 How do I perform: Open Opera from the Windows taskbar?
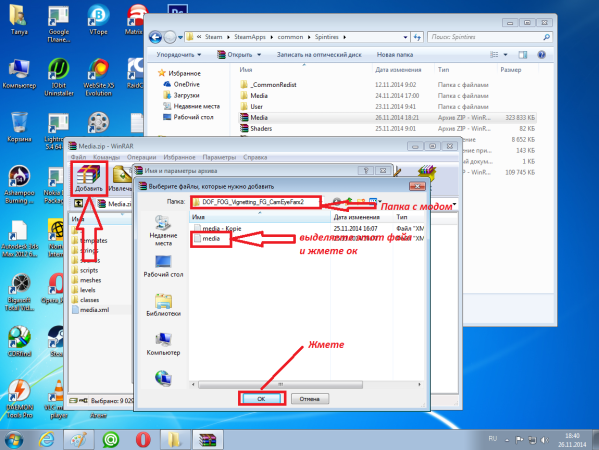click(x=142, y=440)
